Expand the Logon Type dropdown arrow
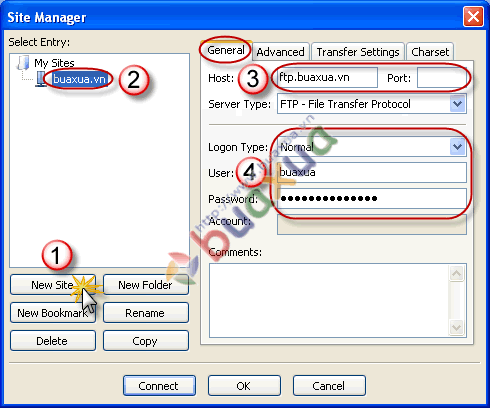 click(x=458, y=147)
